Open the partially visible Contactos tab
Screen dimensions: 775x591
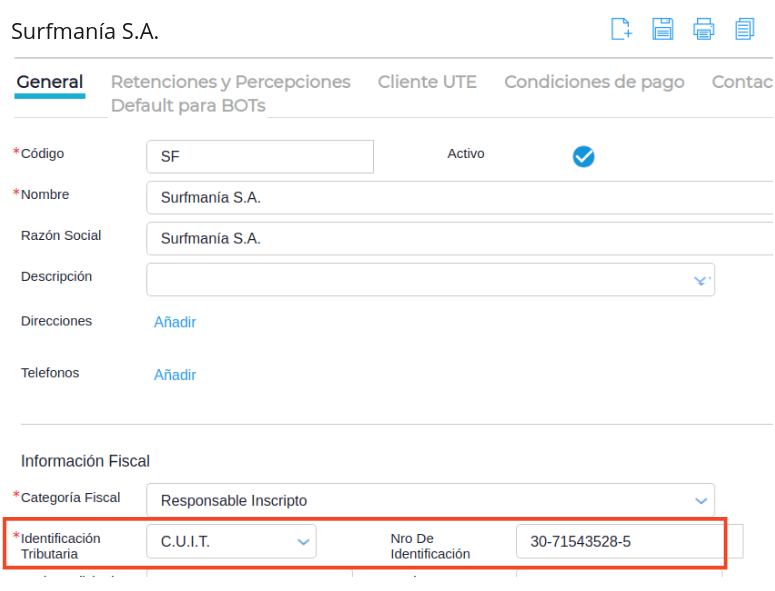click(x=742, y=82)
